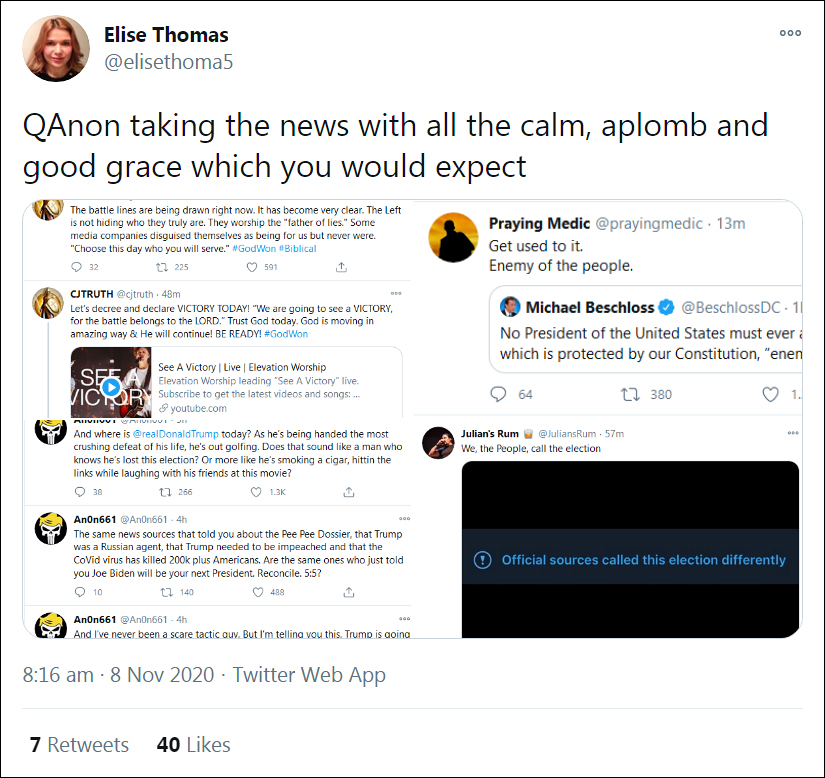Image resolution: width=825 pixels, height=778 pixels.
Task: Open CJTRUTH tweet more options
Action: click(x=396, y=294)
